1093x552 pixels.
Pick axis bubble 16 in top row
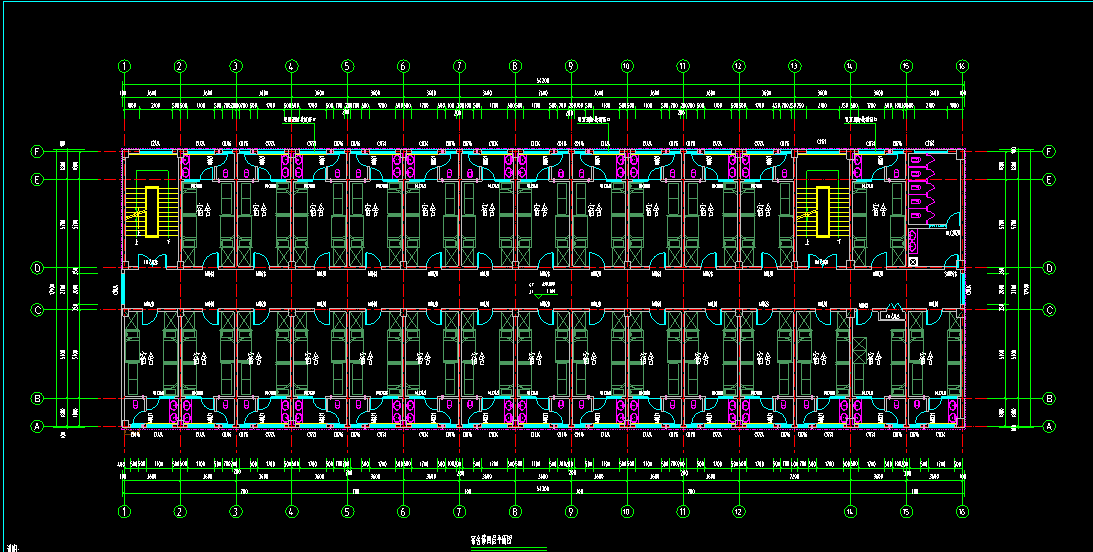(x=962, y=67)
